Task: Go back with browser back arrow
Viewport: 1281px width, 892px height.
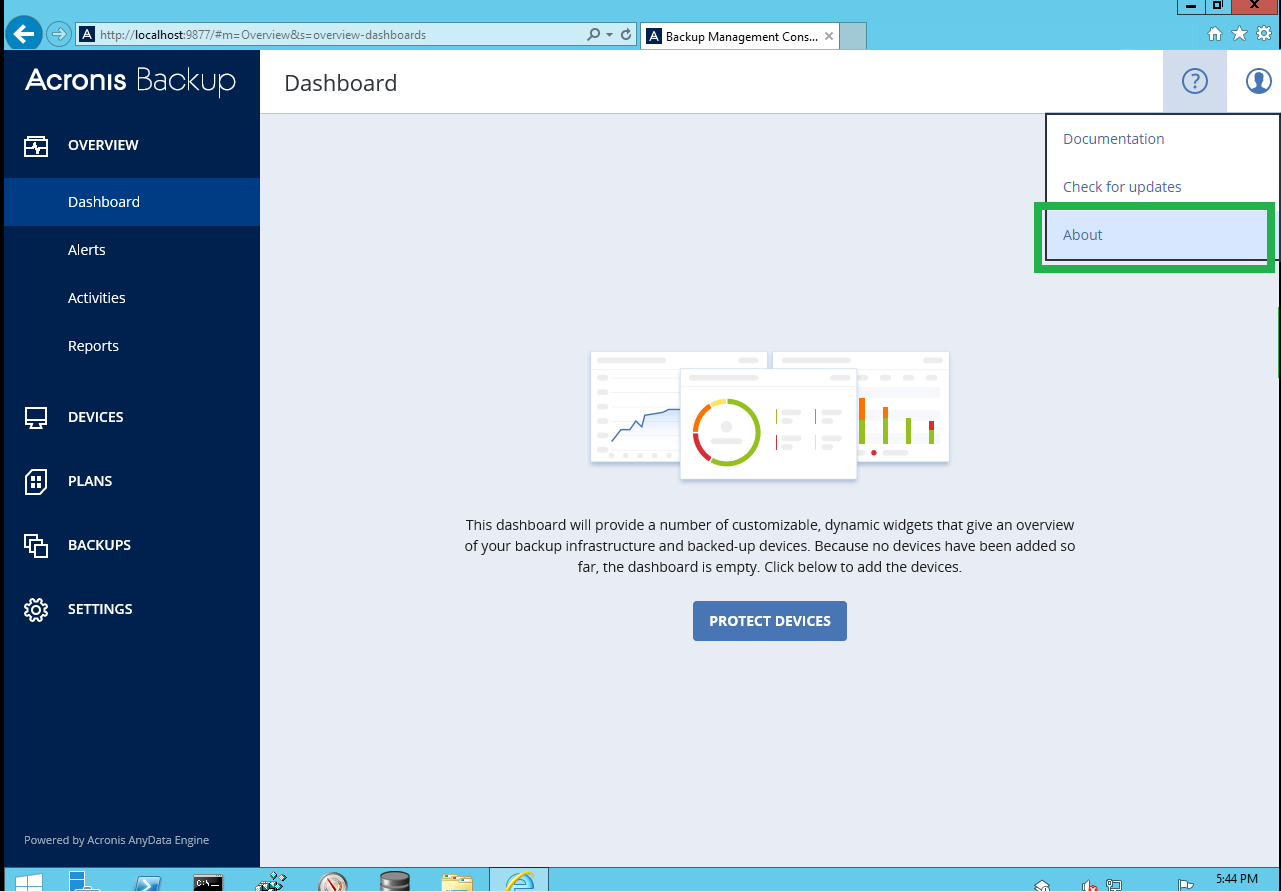Action: pos(24,34)
